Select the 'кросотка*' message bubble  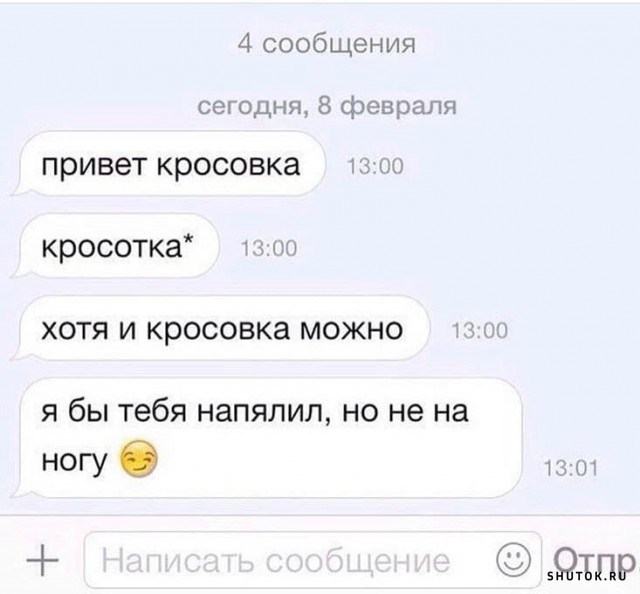[116, 247]
